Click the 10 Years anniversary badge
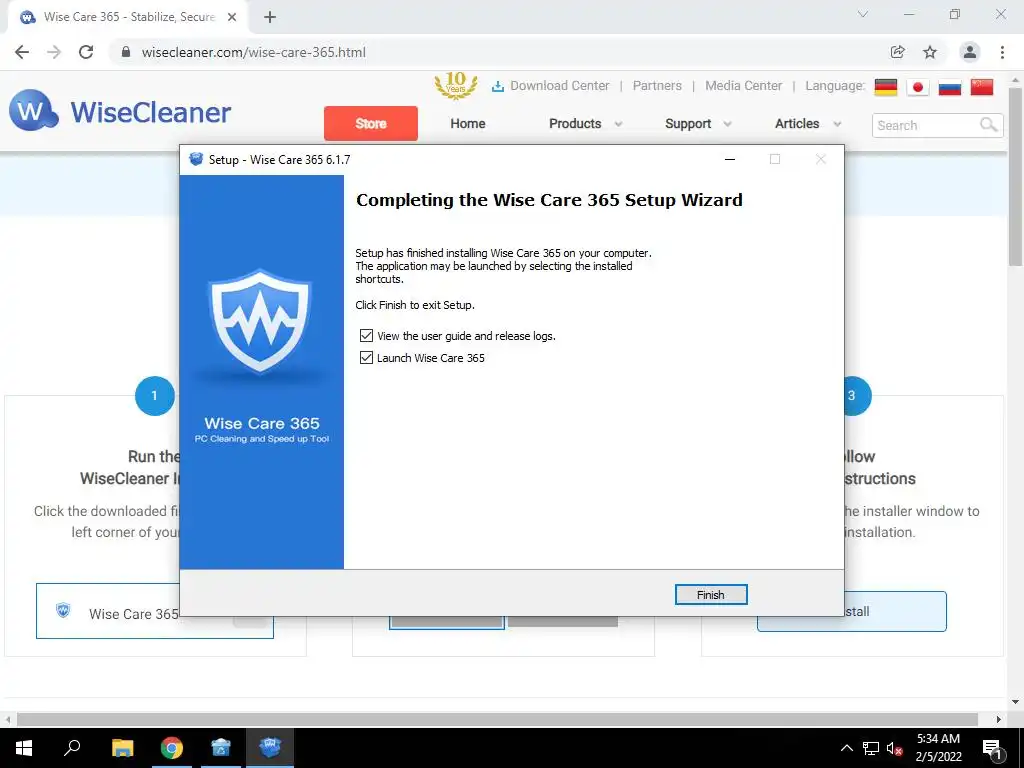 (456, 86)
